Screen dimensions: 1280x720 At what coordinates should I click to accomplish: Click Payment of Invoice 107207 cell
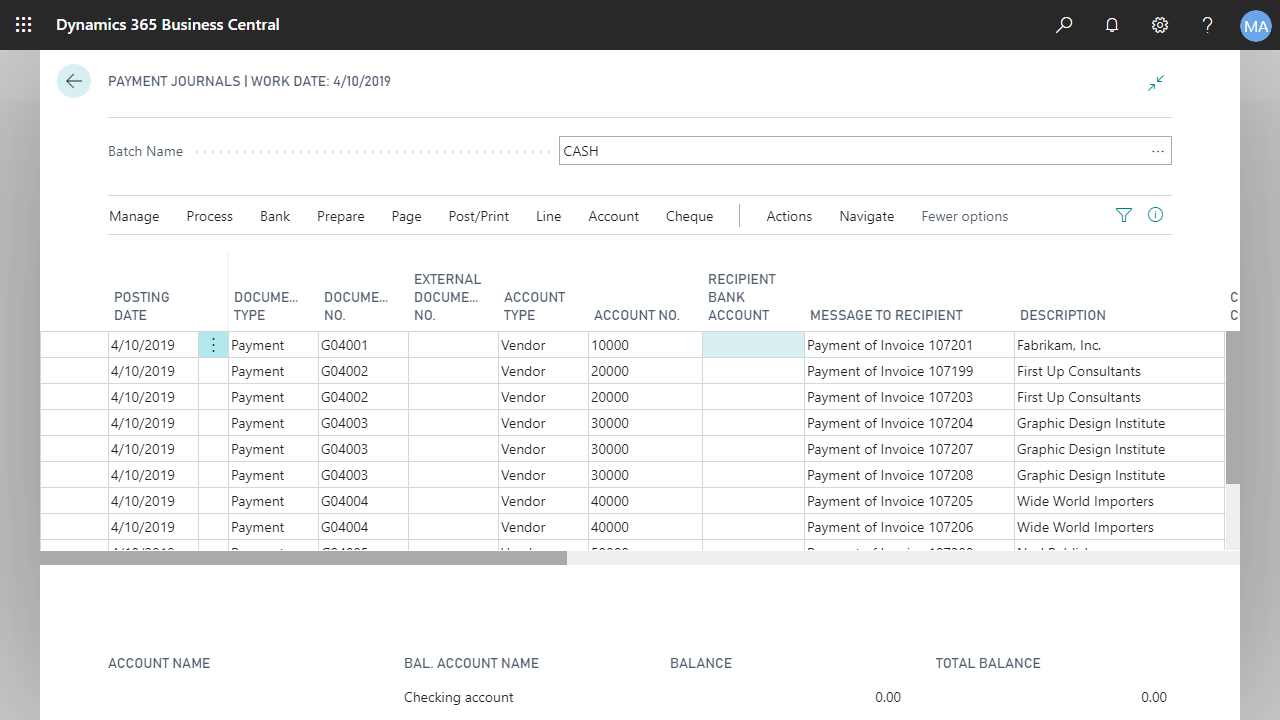909,449
